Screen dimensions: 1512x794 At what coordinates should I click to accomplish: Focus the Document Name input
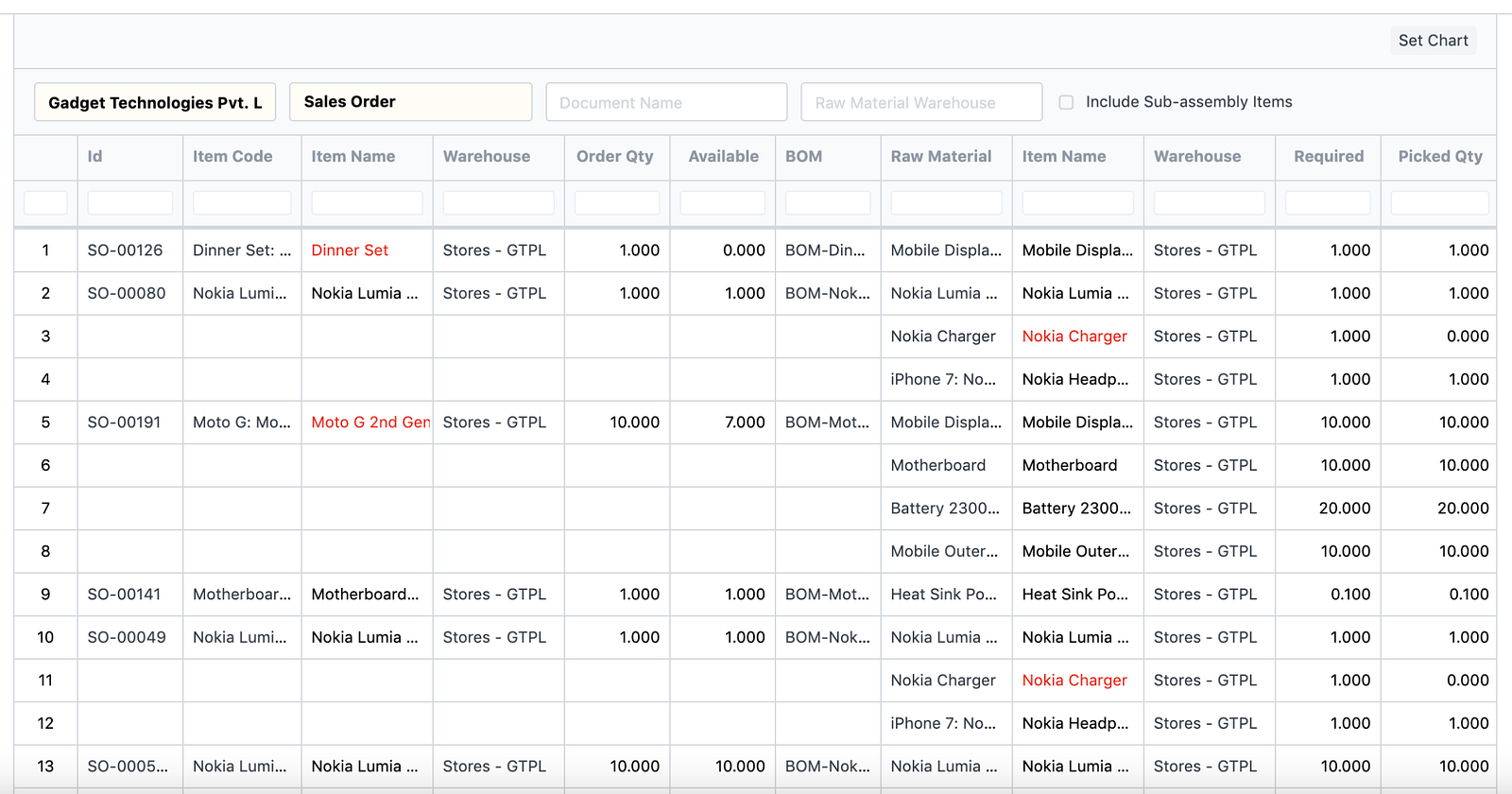pos(666,102)
